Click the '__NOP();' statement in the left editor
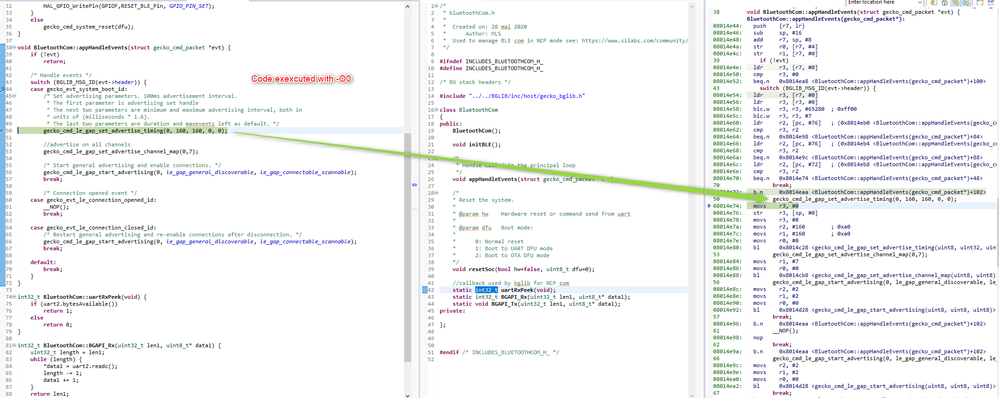 [55, 207]
